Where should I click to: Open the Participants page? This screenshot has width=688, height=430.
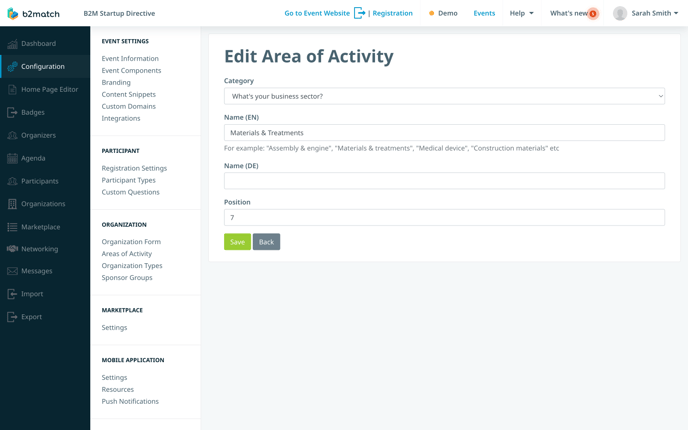click(39, 181)
